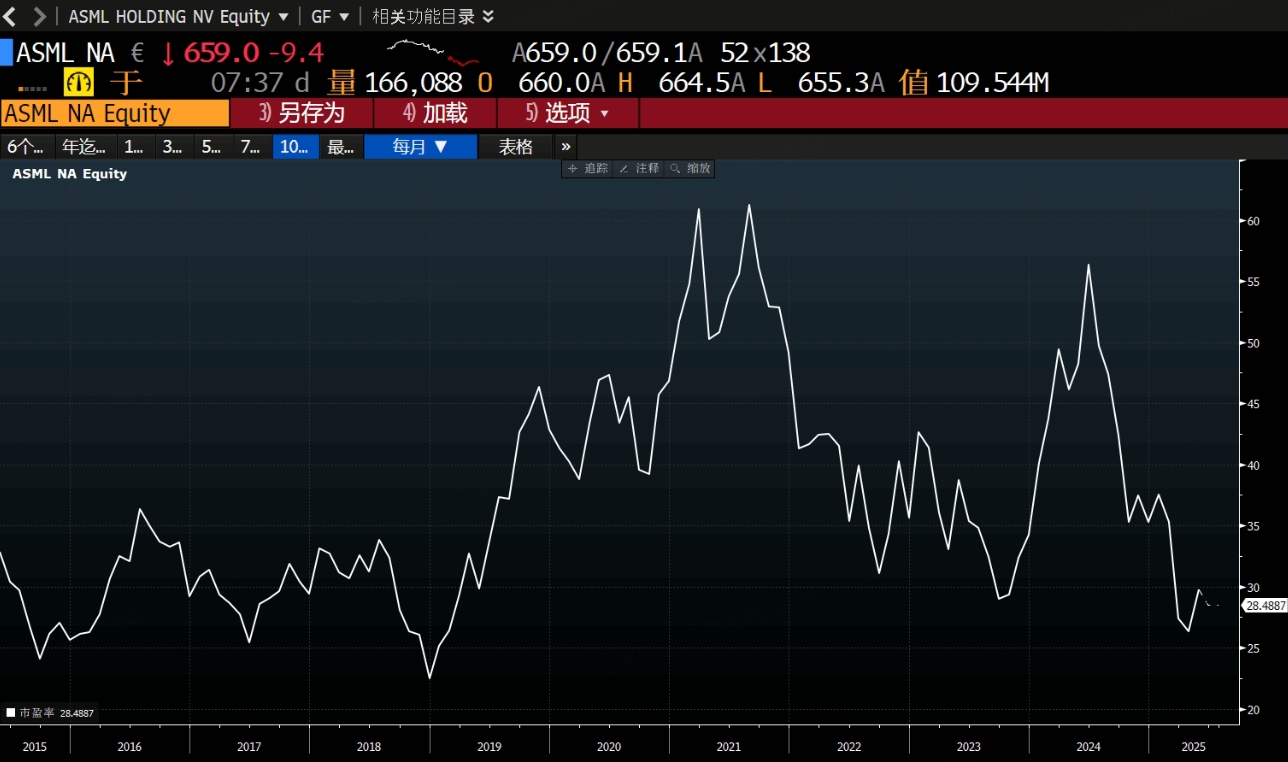Open the ASML HOLDING NV Equity dropdown

click(179, 16)
